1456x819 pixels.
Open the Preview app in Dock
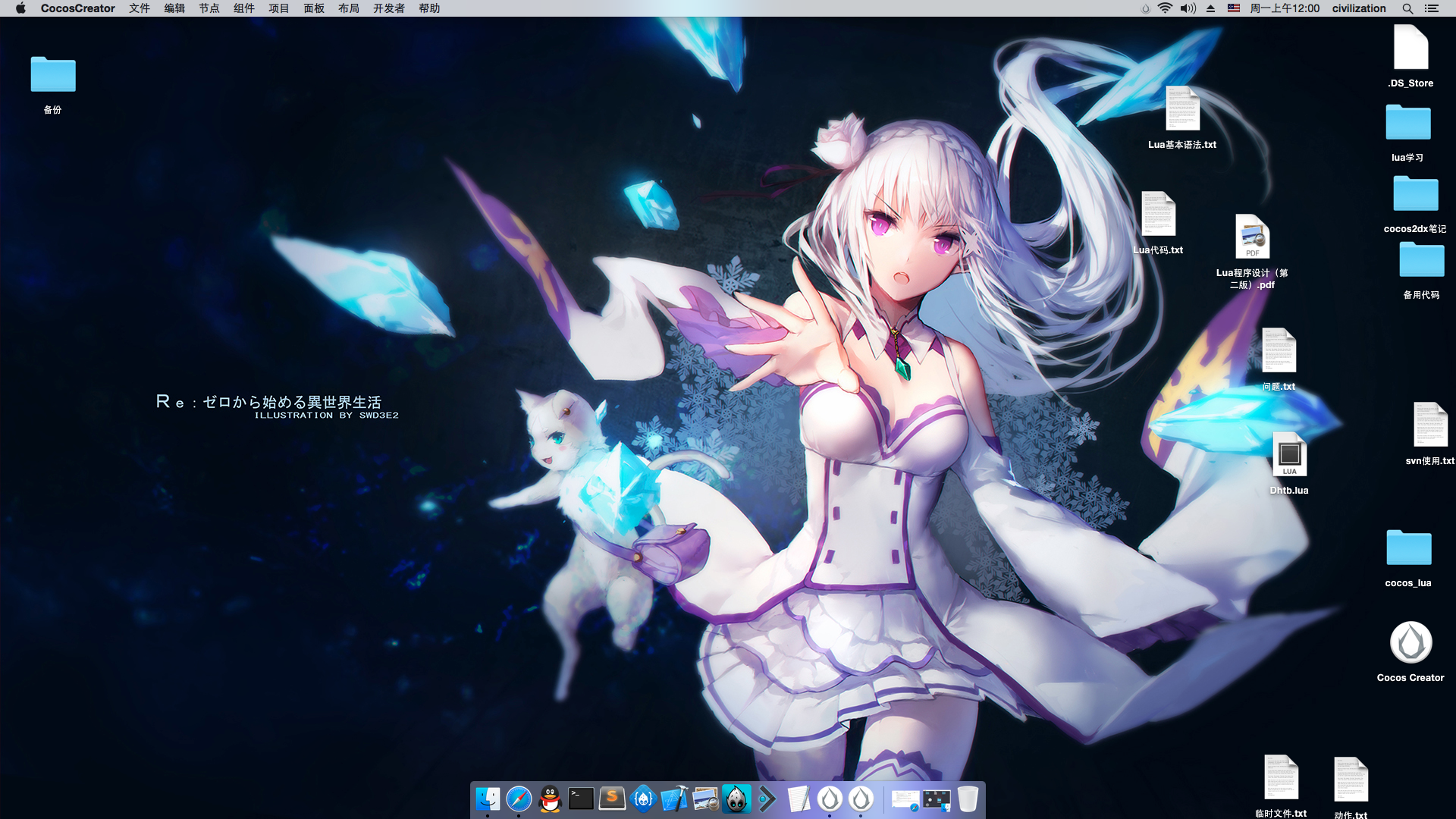click(705, 799)
